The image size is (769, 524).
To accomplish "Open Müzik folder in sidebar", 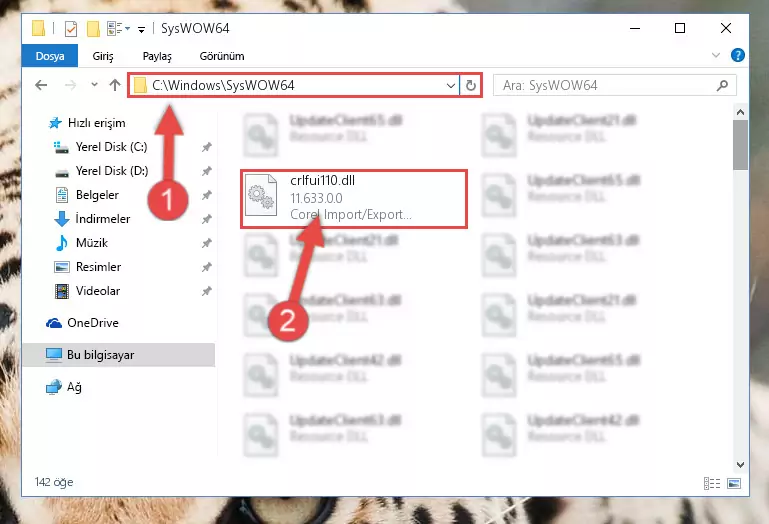I will (x=92, y=243).
